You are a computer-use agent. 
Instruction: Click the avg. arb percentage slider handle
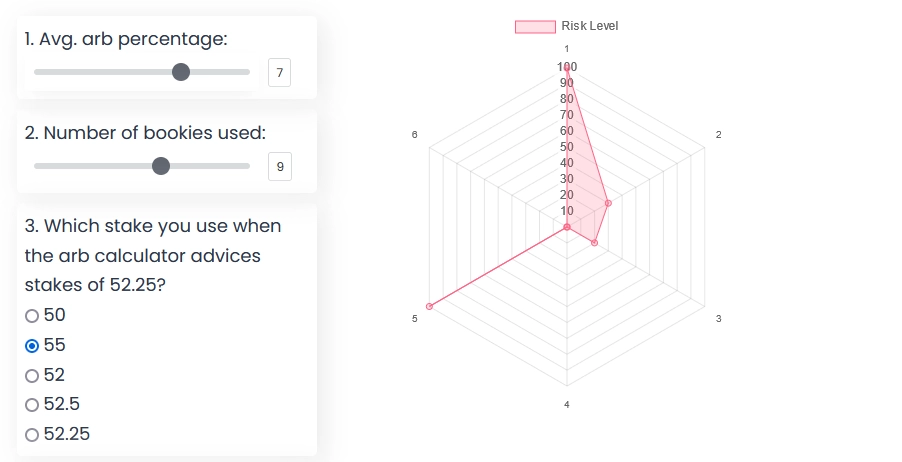(x=181, y=72)
